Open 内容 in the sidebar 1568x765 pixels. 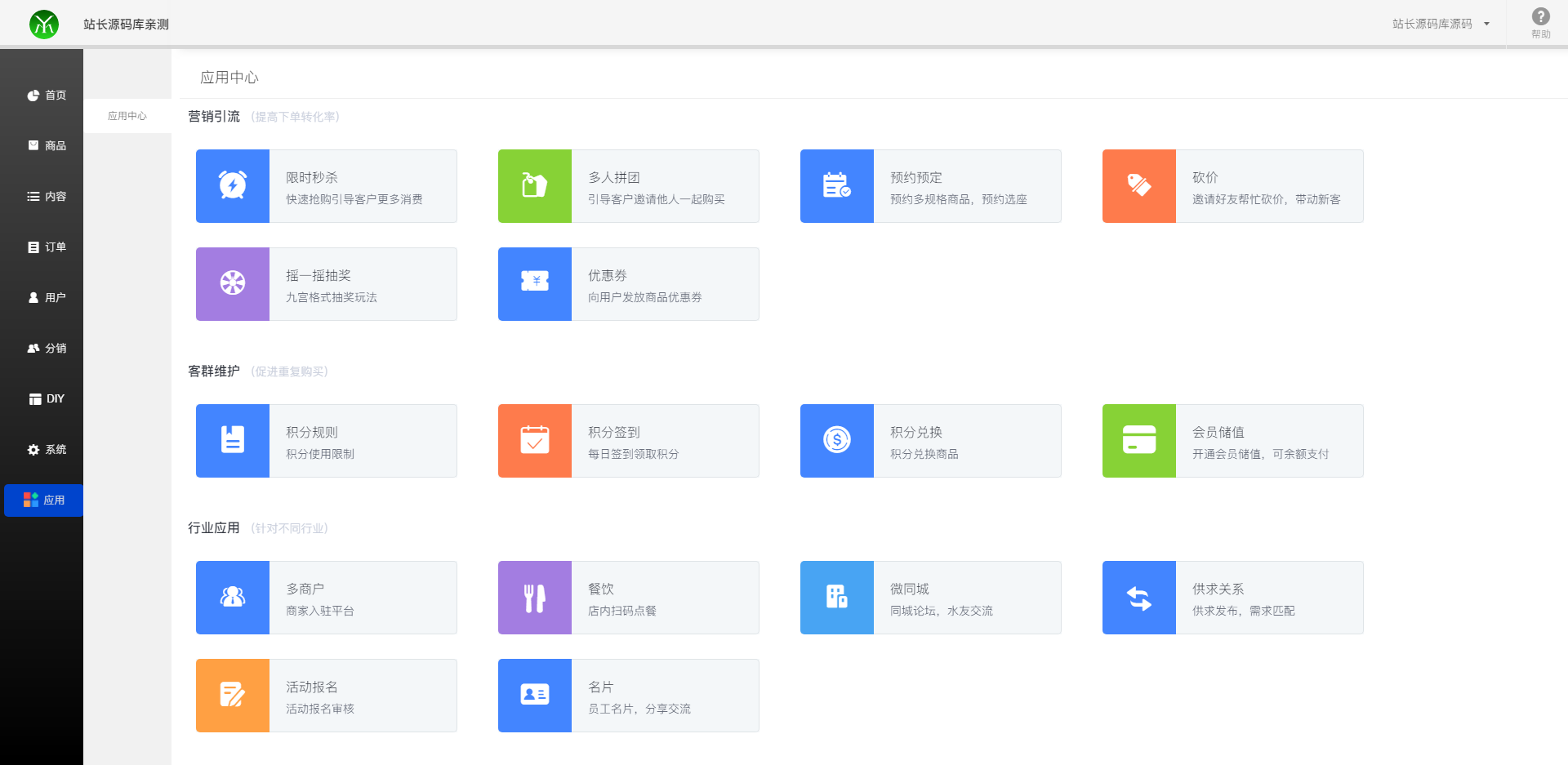[46, 197]
